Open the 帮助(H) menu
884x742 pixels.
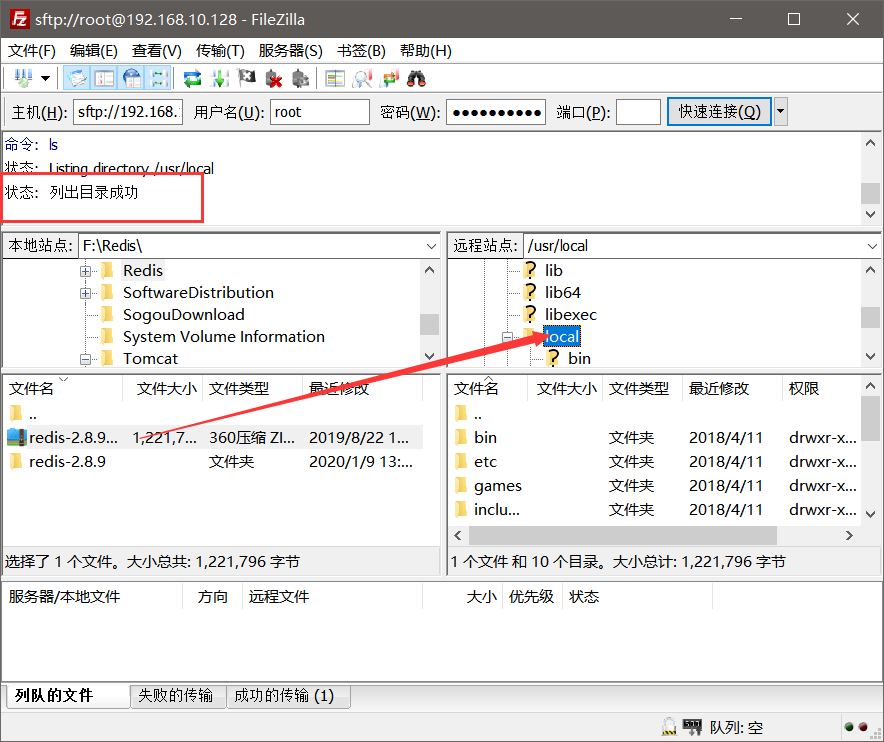[x=426, y=51]
